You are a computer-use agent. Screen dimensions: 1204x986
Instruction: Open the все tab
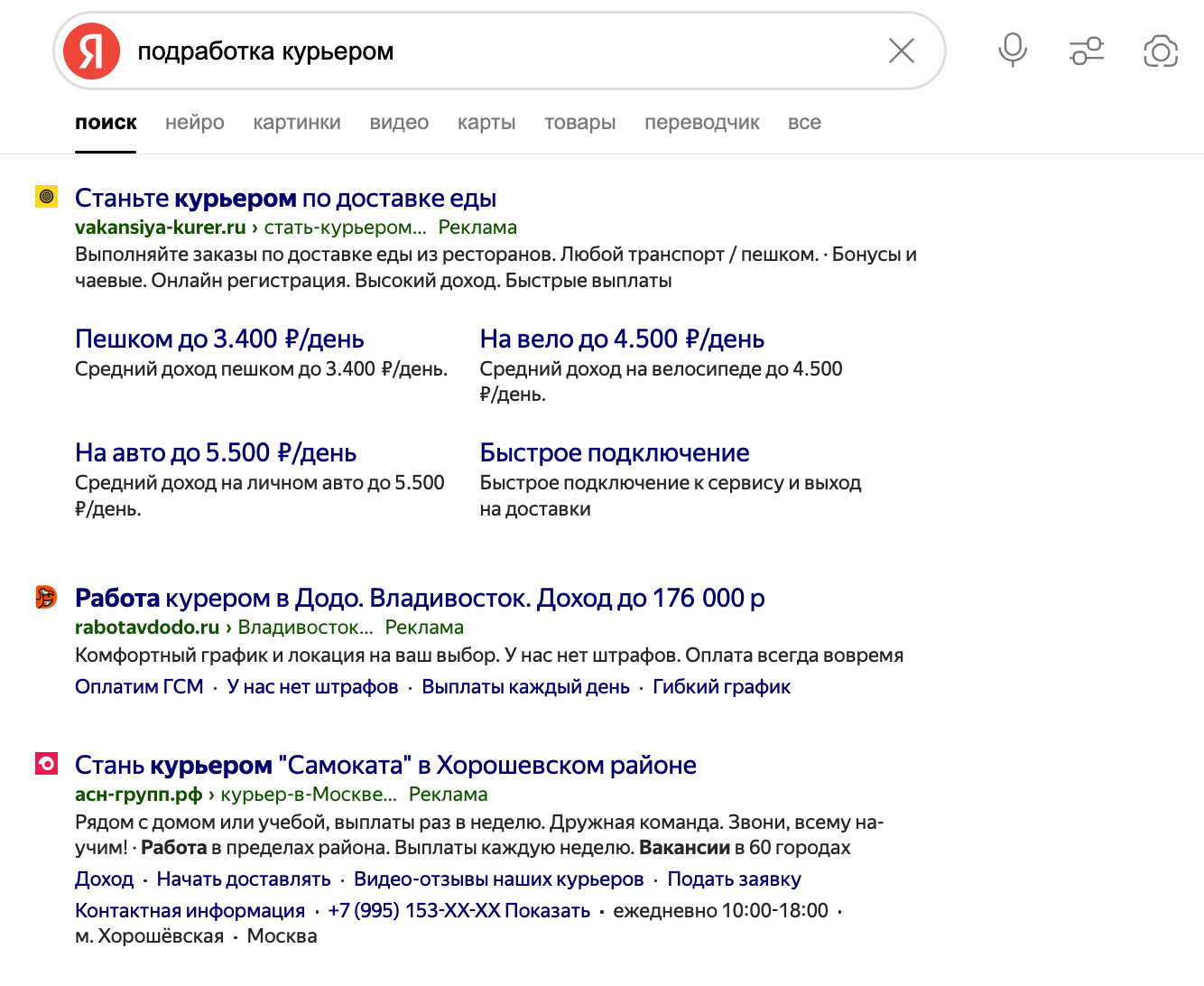[804, 123]
